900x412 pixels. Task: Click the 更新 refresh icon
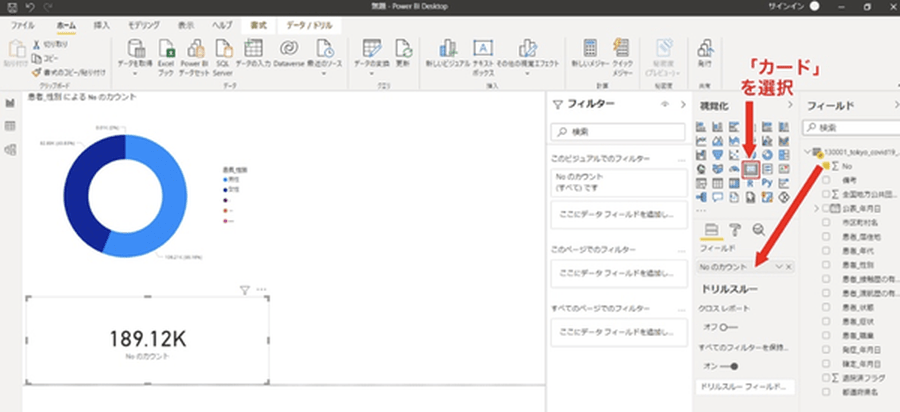pos(403,50)
